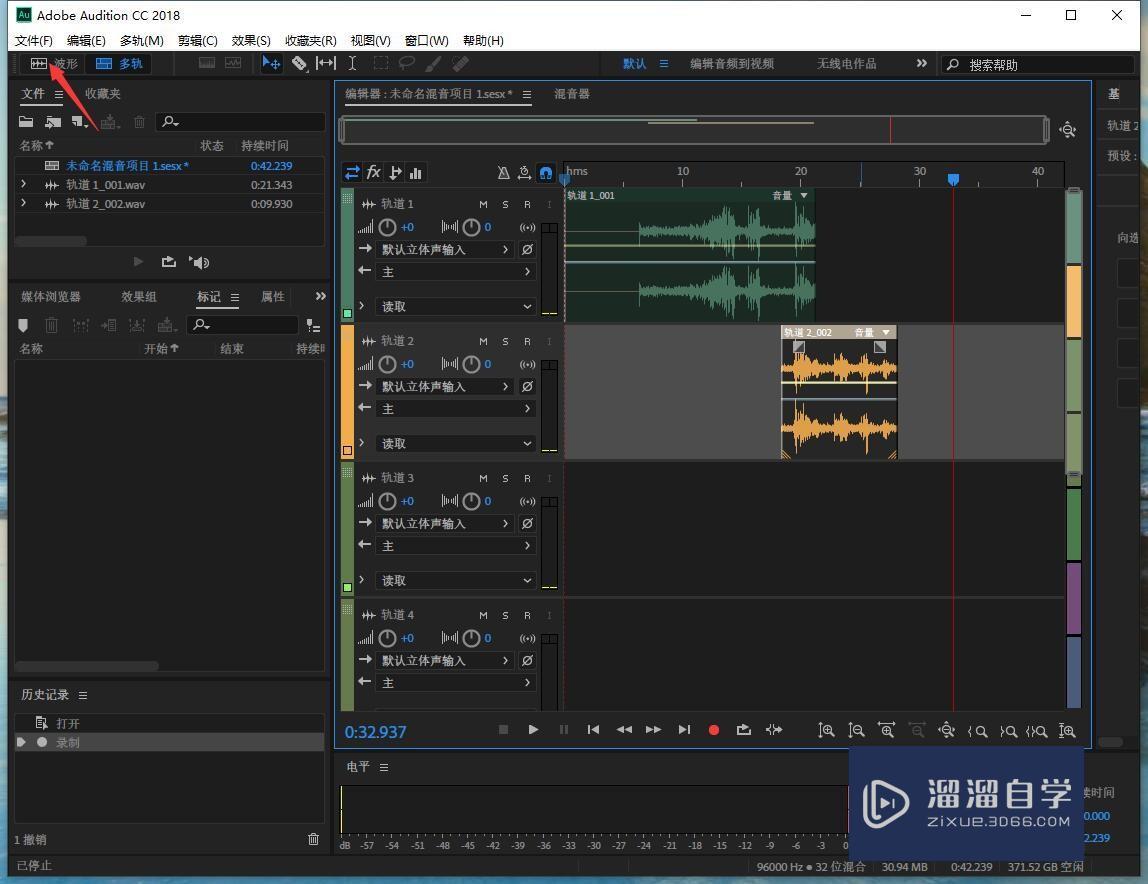Click the Loop Playback icon in Files panel
Screen dimensions: 1148x884
point(168,262)
